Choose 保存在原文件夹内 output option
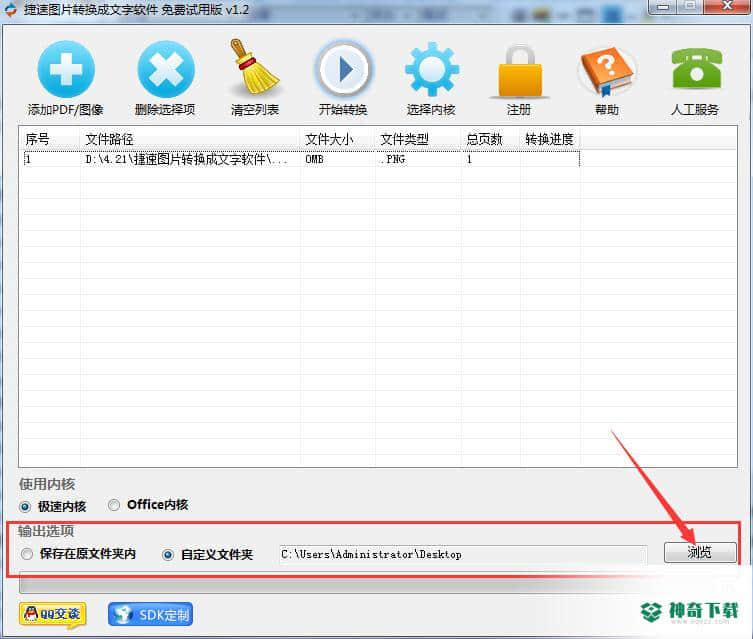The image size is (753, 639). click(x=27, y=554)
